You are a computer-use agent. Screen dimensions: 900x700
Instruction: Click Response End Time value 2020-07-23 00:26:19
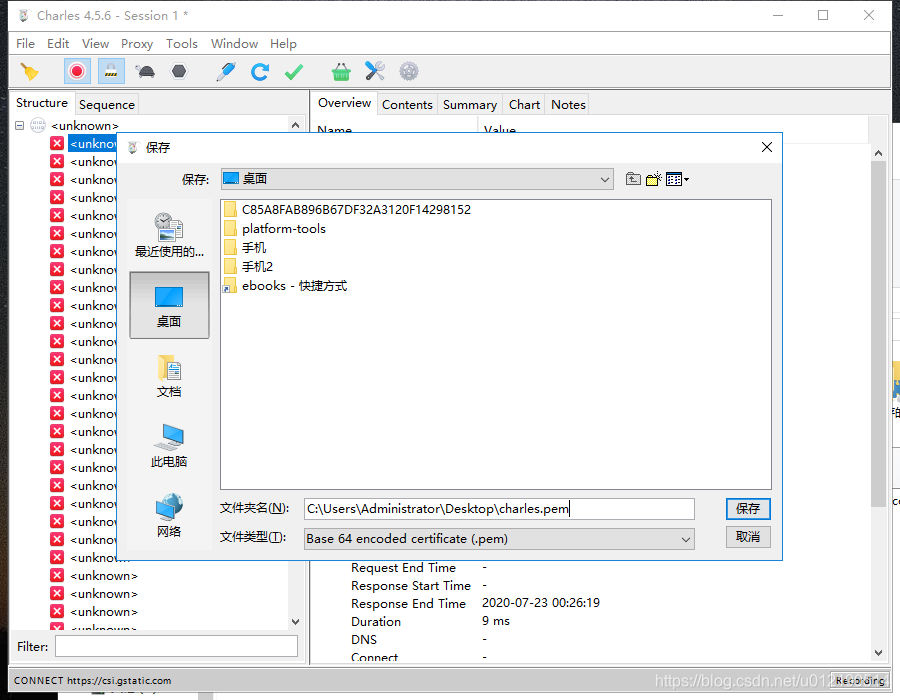[541, 603]
